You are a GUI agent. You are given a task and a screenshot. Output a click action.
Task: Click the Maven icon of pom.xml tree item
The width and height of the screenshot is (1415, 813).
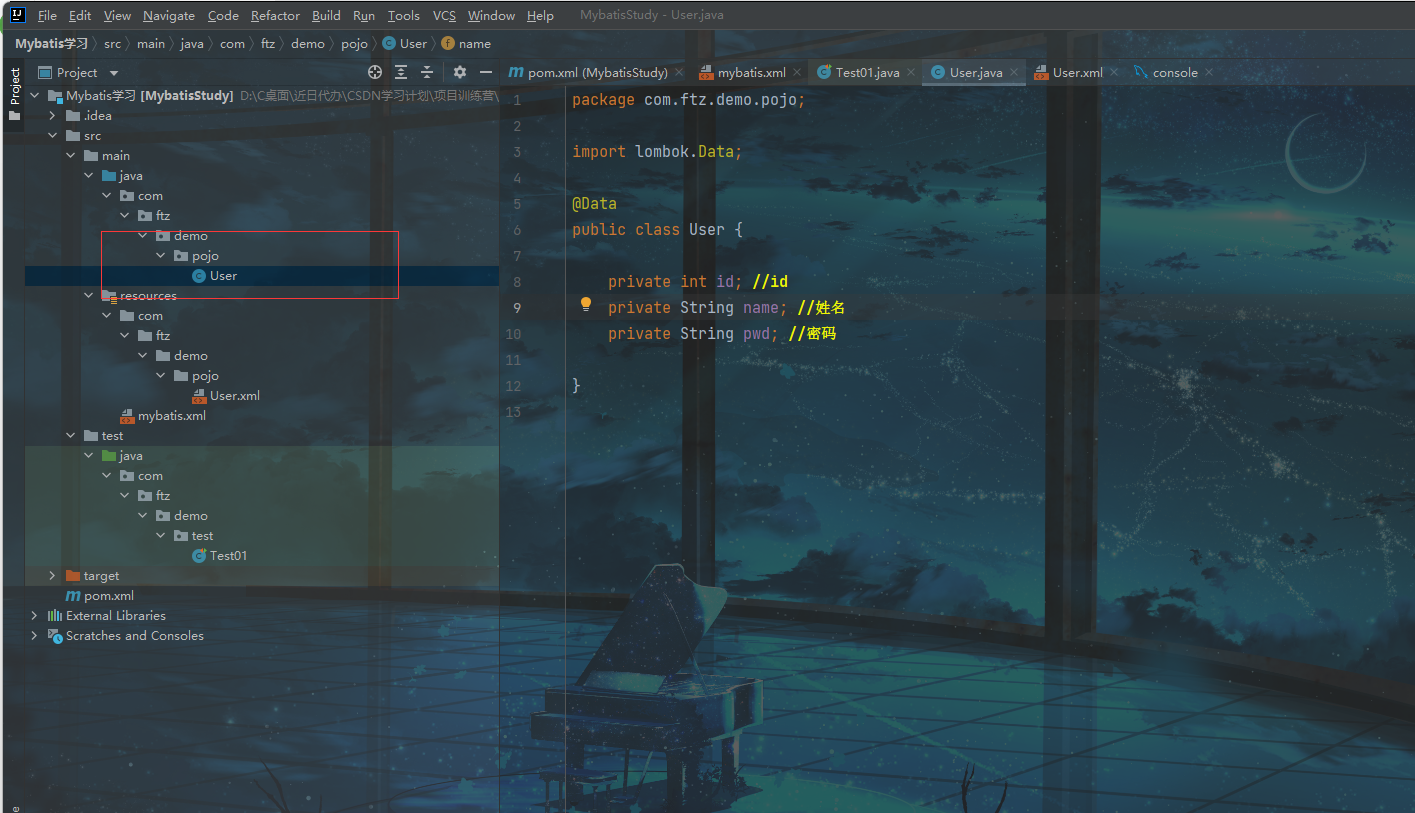(x=72, y=595)
